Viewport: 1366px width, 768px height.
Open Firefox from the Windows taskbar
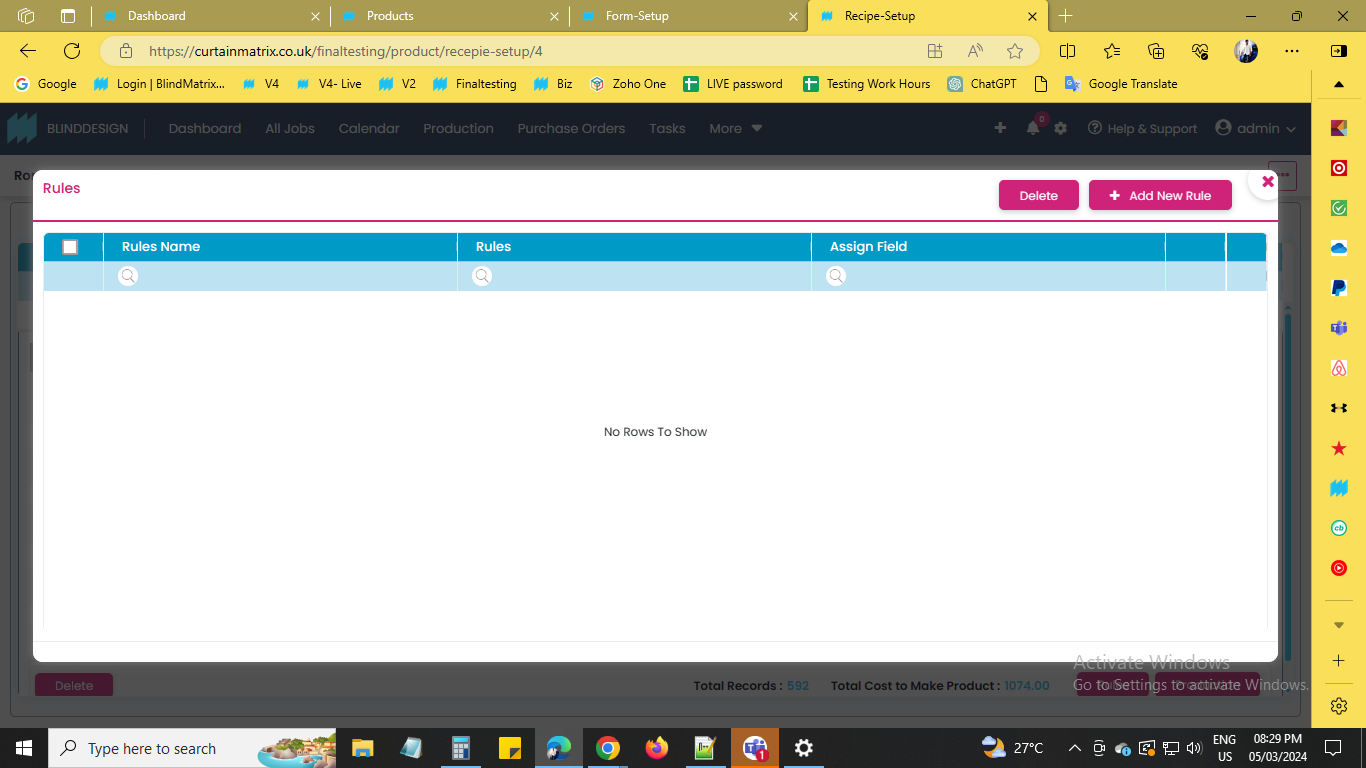coord(657,748)
